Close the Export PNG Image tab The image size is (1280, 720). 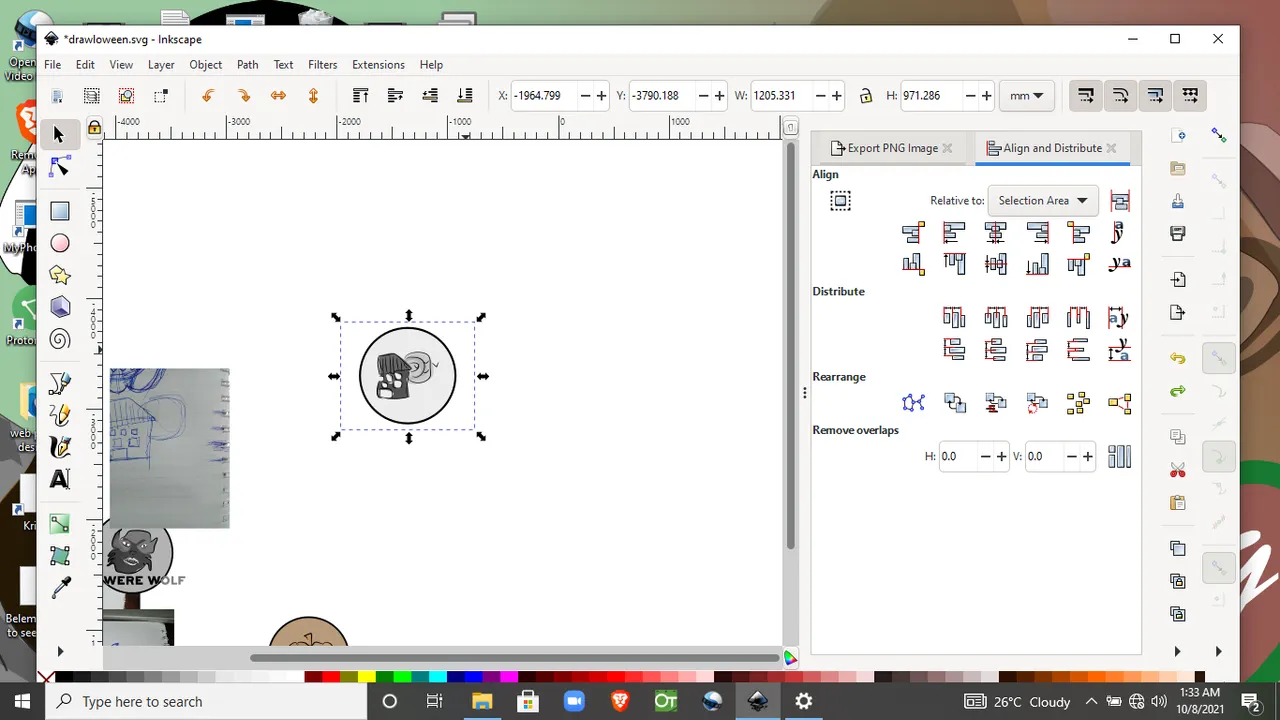(x=947, y=148)
